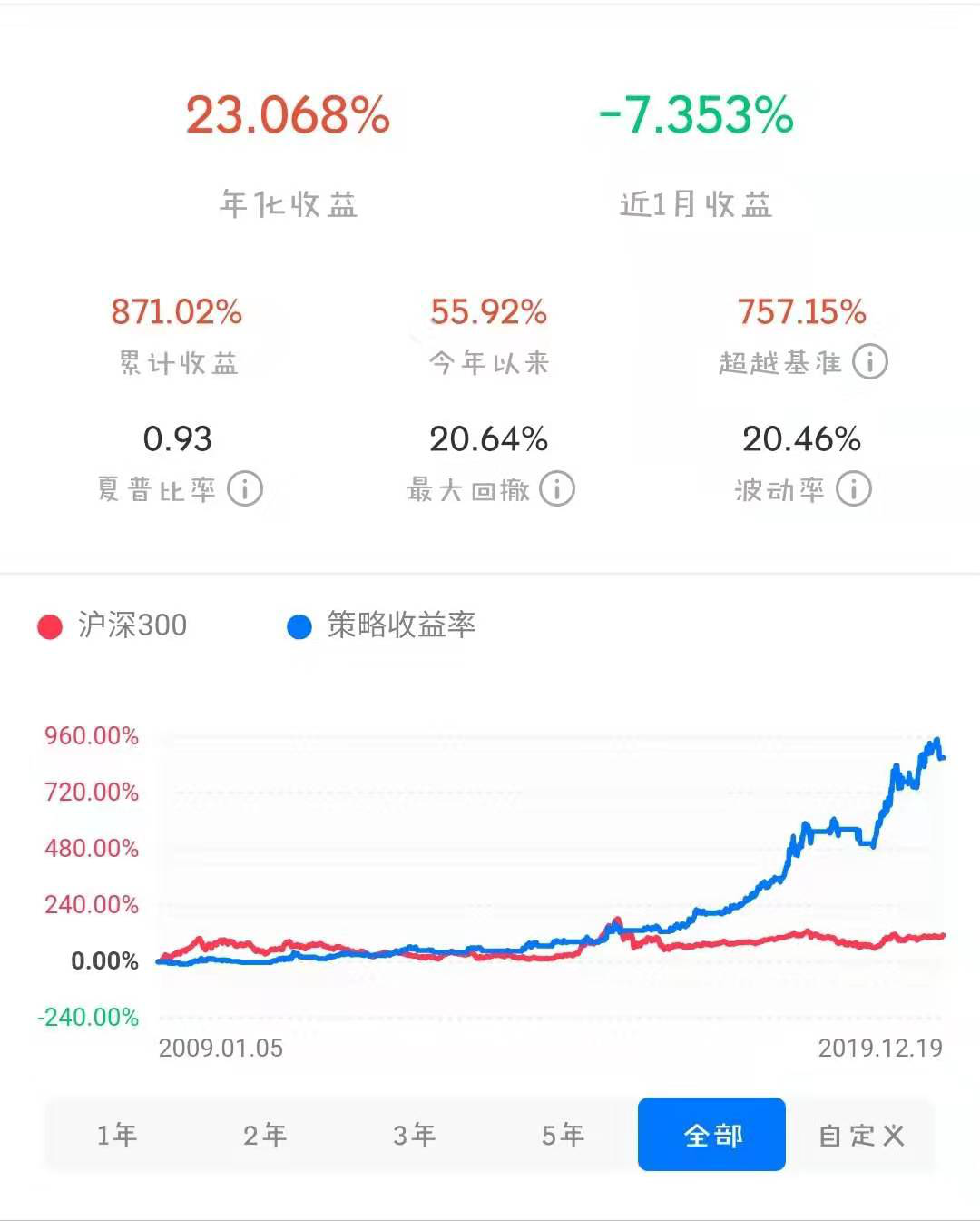
Task: Toggle 沪深300 red legend dot
Action: pos(50,626)
